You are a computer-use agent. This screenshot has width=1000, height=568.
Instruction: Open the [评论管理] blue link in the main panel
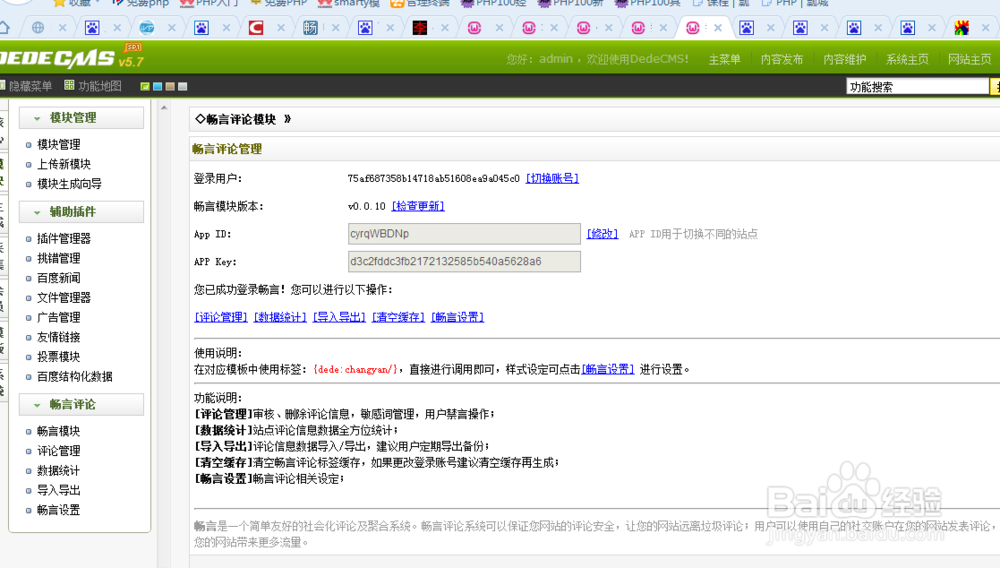(221, 317)
